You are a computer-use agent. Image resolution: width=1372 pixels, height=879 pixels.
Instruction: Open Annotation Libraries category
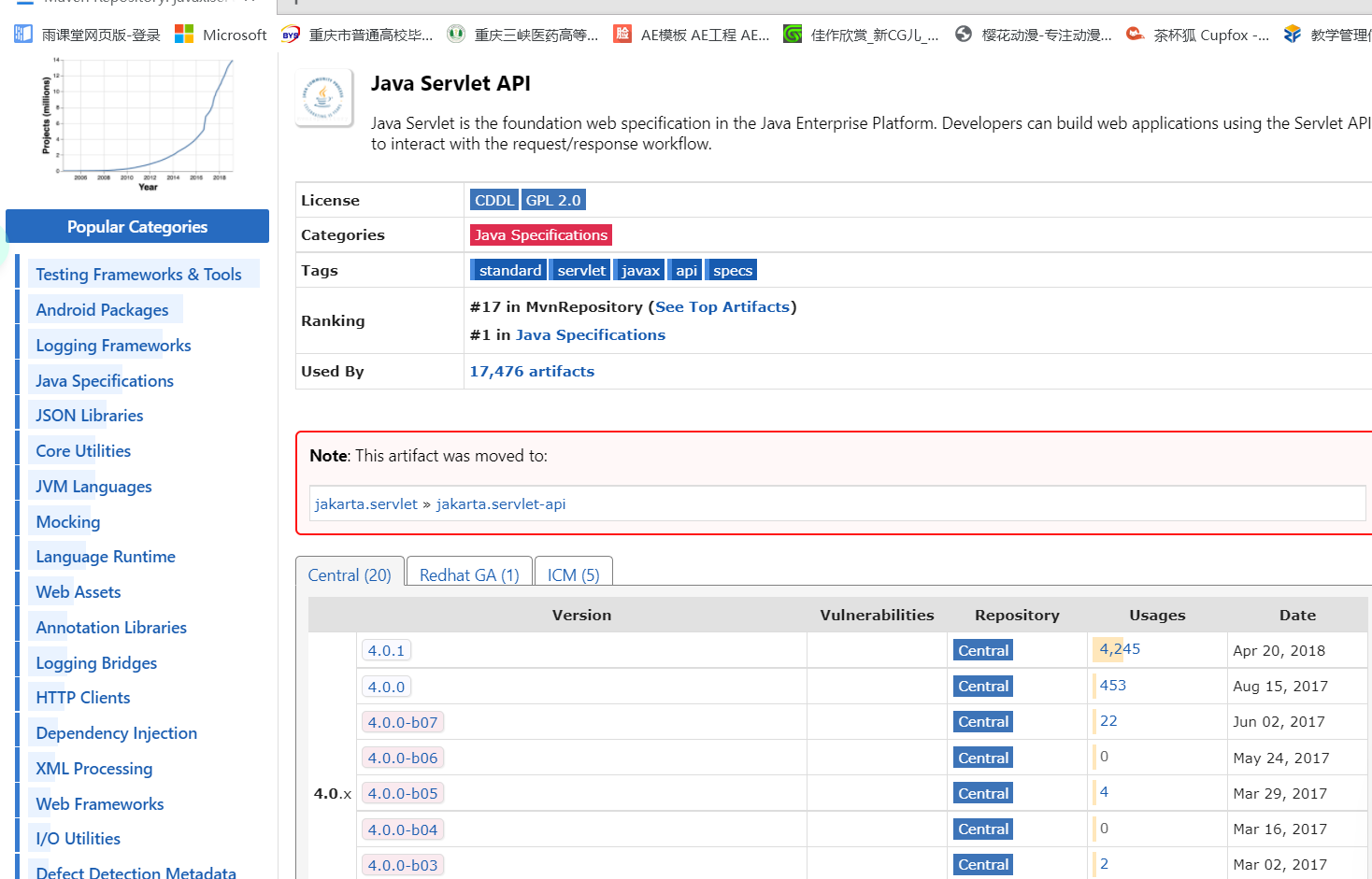click(x=111, y=627)
